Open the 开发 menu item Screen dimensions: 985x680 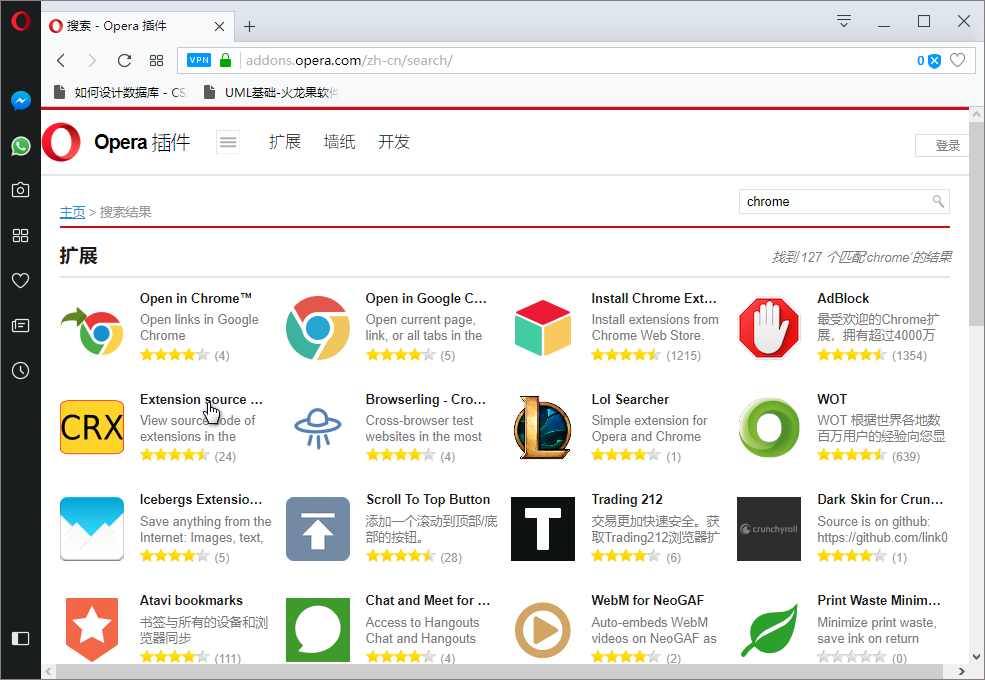click(394, 142)
